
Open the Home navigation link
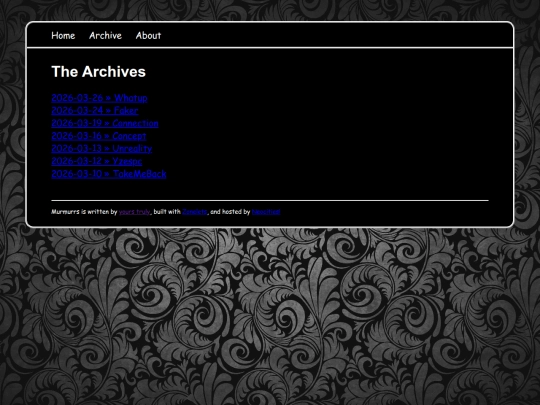click(63, 35)
